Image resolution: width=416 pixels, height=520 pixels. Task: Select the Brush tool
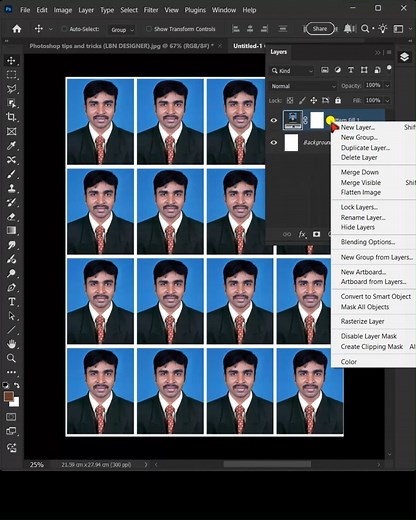pyautogui.click(x=11, y=174)
